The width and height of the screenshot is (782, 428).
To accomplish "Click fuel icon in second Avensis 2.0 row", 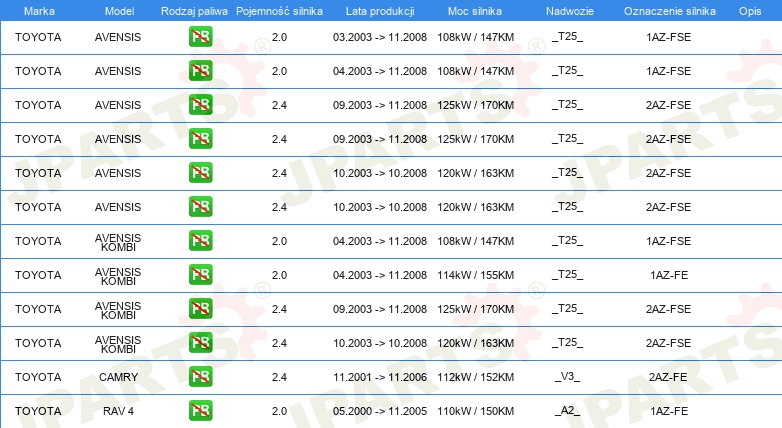I will coord(200,71).
